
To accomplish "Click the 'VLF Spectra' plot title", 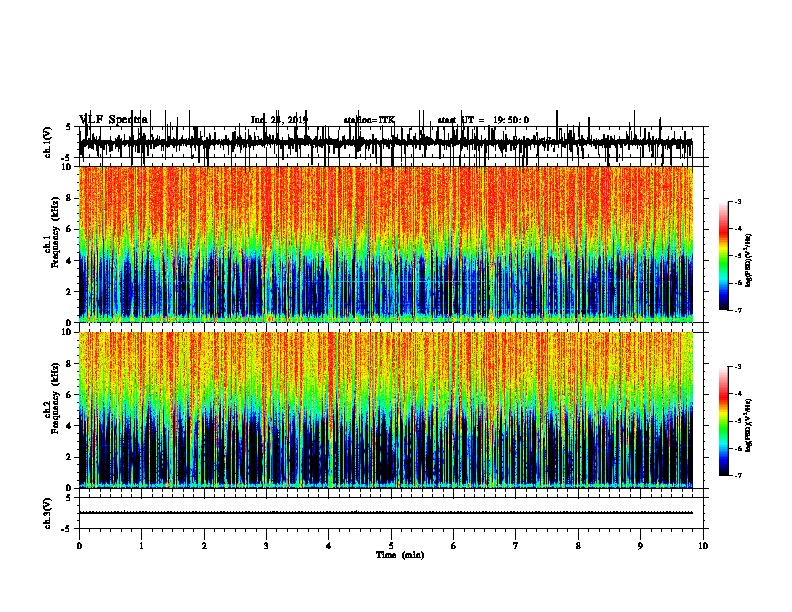I will (x=114, y=120).
